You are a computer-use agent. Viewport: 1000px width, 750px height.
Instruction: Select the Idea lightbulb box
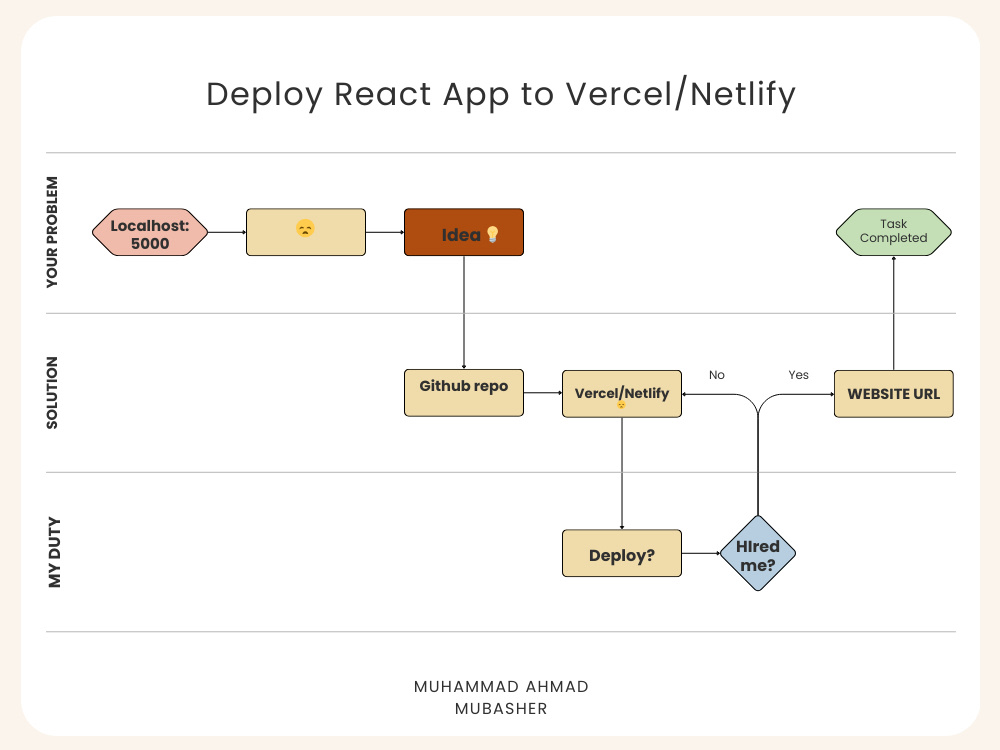[x=464, y=232]
